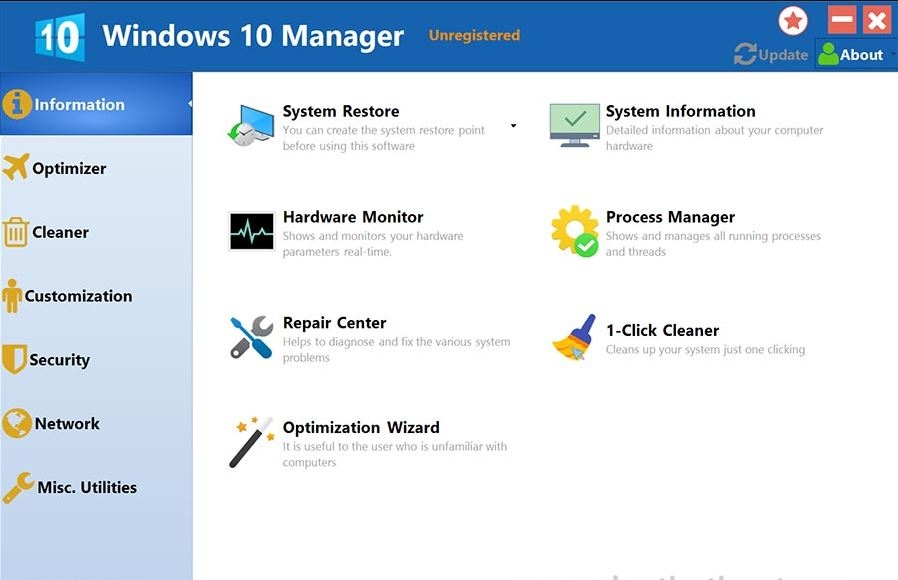
Task: Click the Update refresh arrows icon
Action: (745, 54)
